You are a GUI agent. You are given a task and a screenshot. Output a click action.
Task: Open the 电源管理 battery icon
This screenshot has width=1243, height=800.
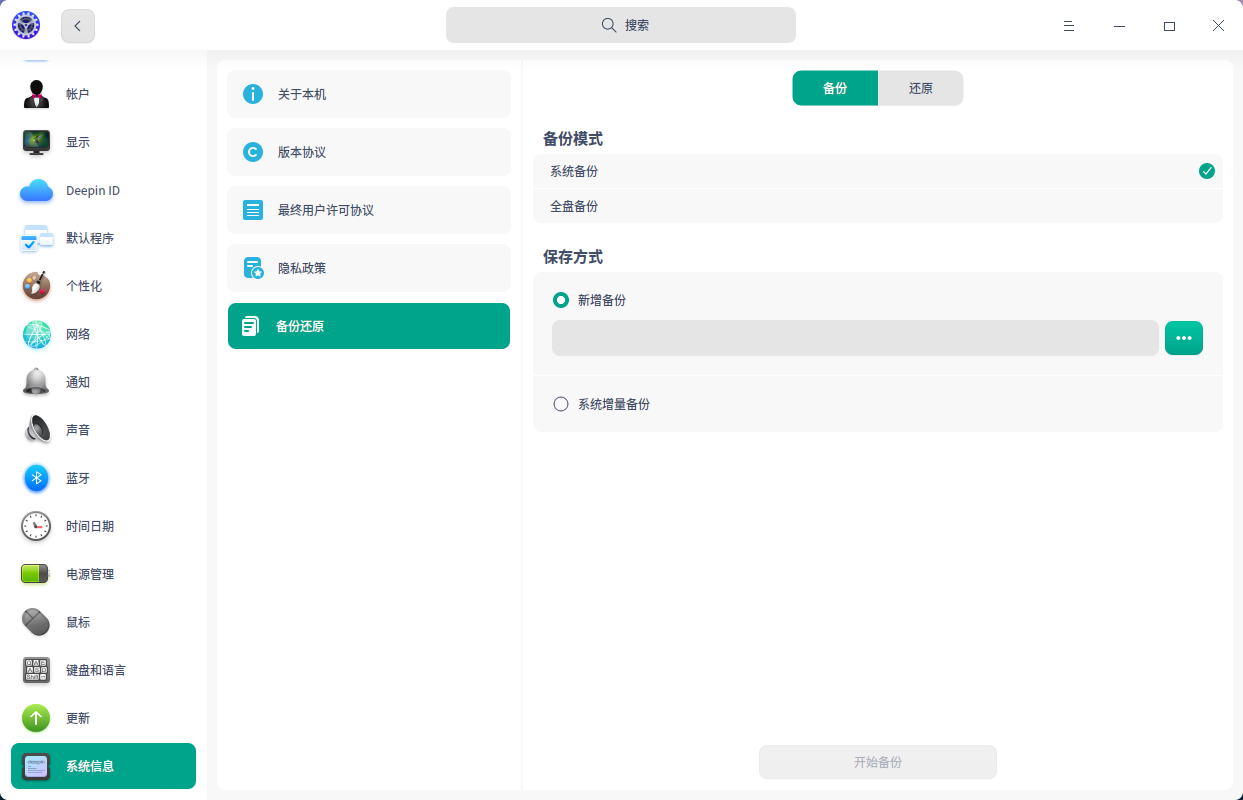[37, 574]
